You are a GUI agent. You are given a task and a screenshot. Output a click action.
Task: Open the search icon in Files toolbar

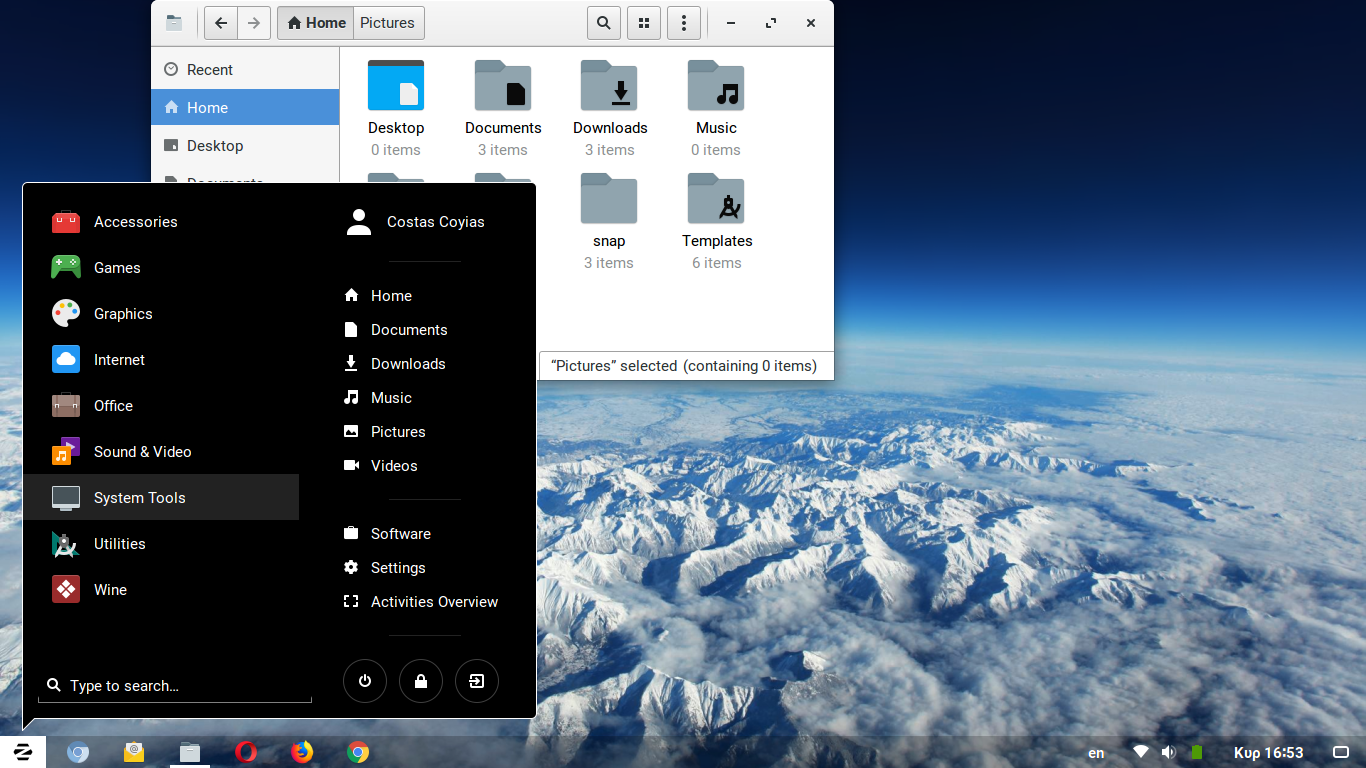(x=603, y=22)
